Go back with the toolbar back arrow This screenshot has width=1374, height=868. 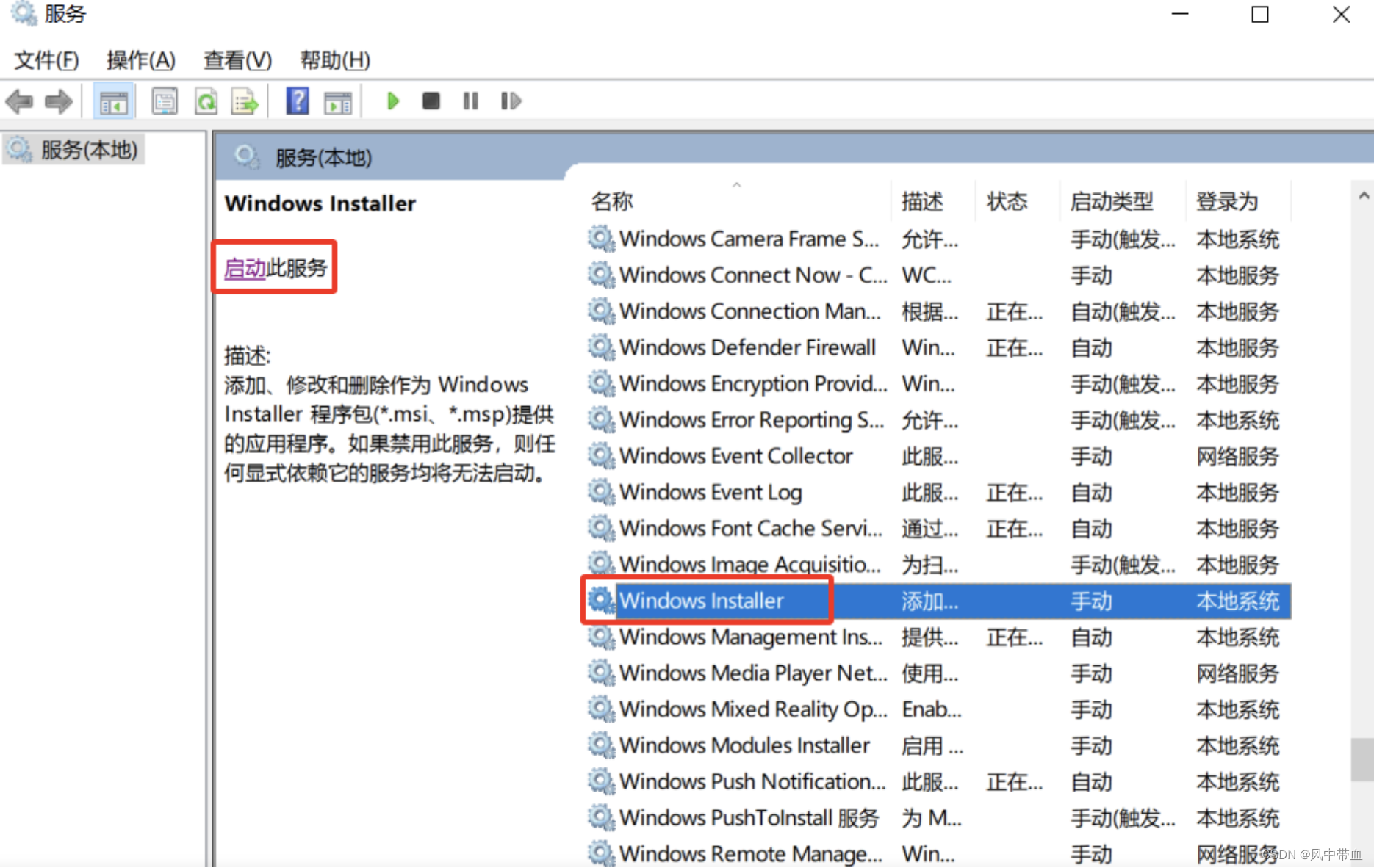coord(20,101)
